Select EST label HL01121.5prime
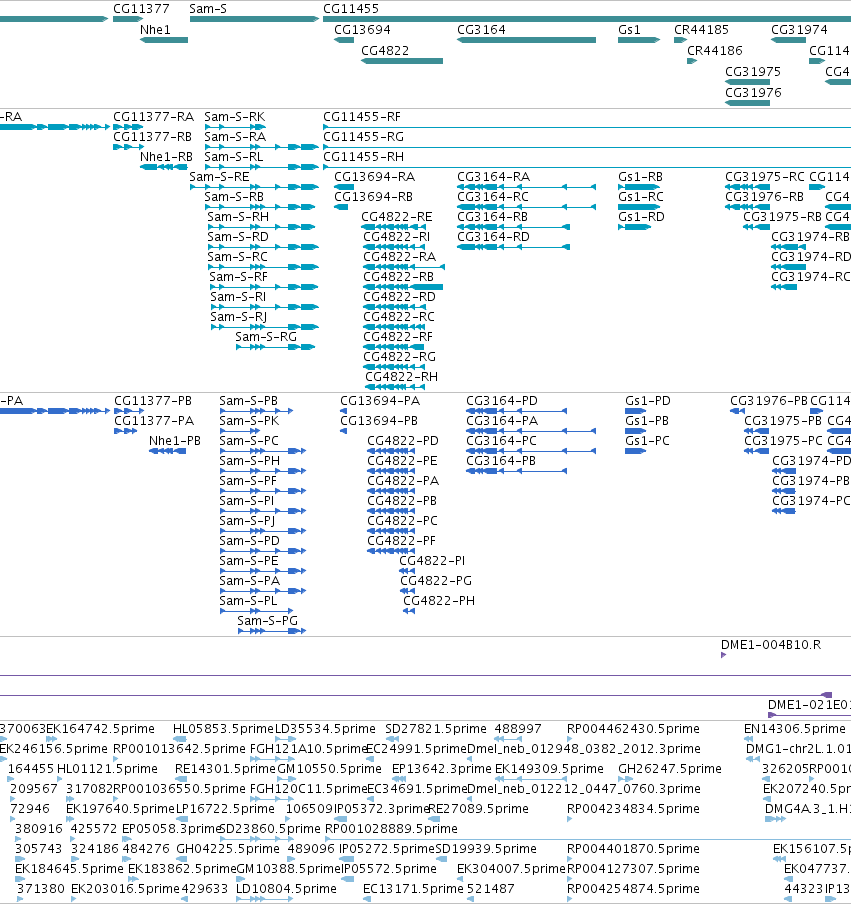 (x=107, y=769)
